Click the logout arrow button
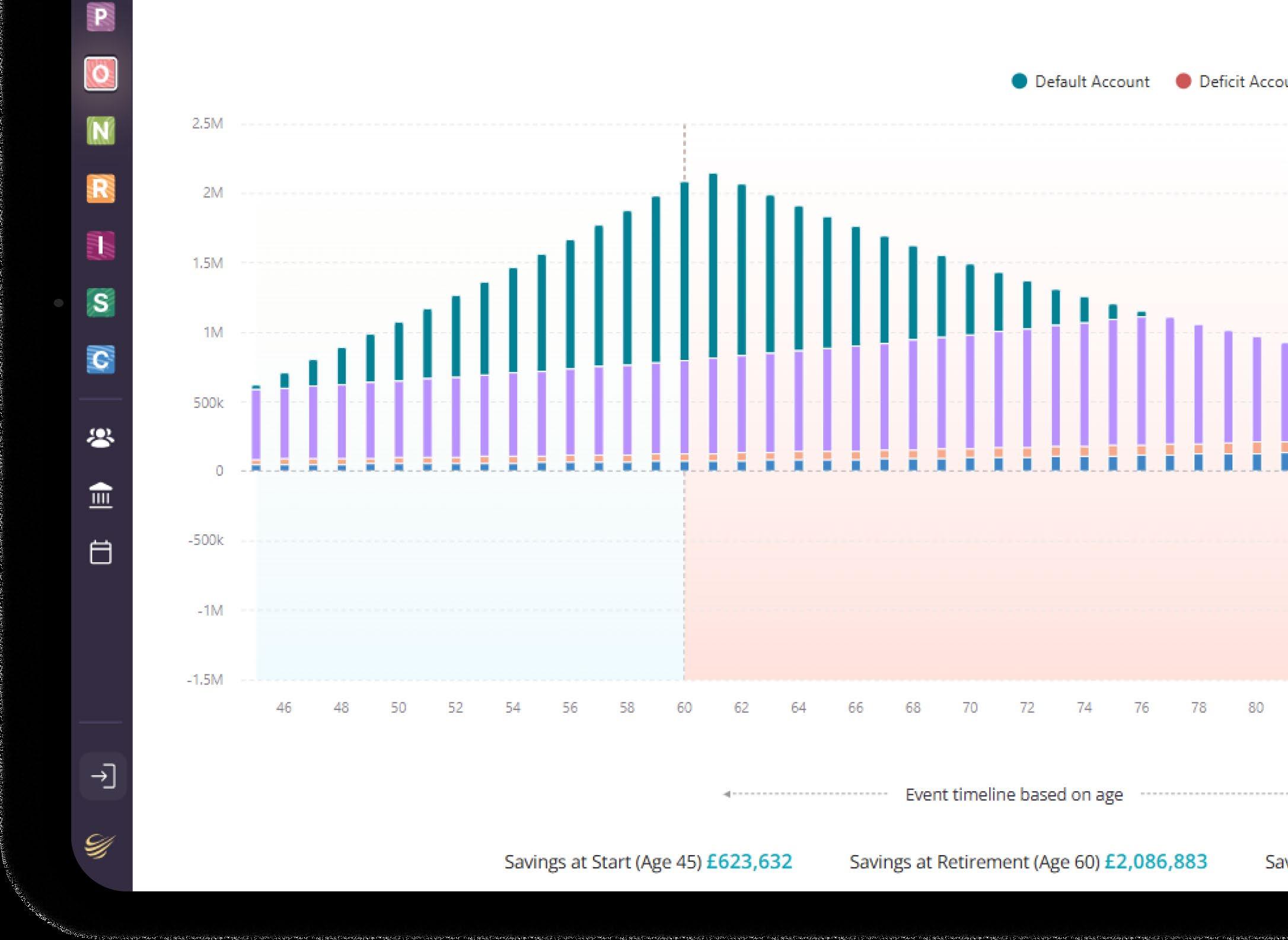Image resolution: width=1288 pixels, height=940 pixels. pyautogui.click(x=103, y=776)
